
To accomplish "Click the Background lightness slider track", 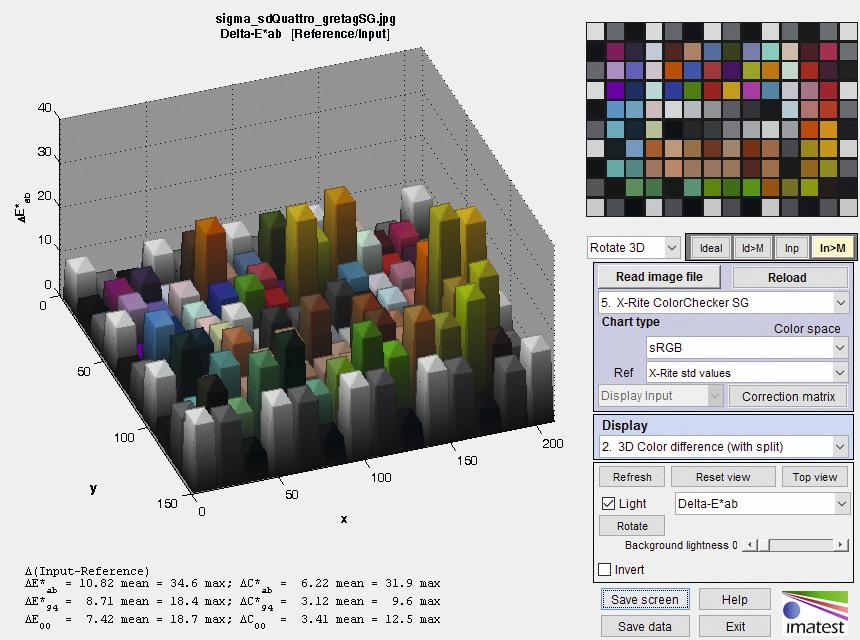I will 796,545.
